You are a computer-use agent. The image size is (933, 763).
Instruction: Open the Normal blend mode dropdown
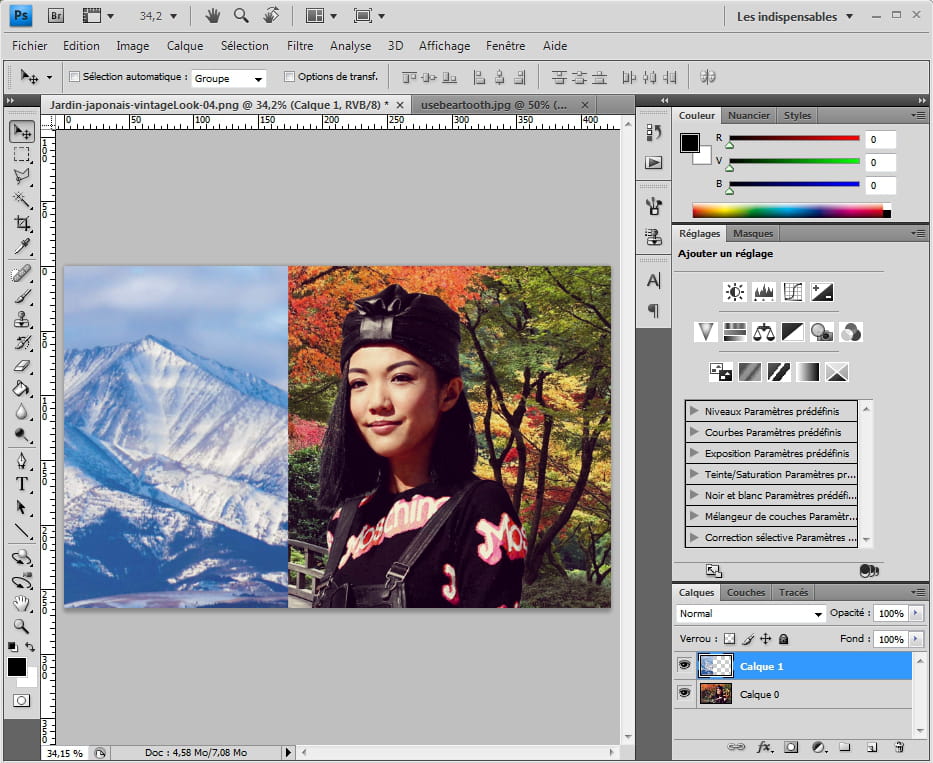pyautogui.click(x=751, y=614)
